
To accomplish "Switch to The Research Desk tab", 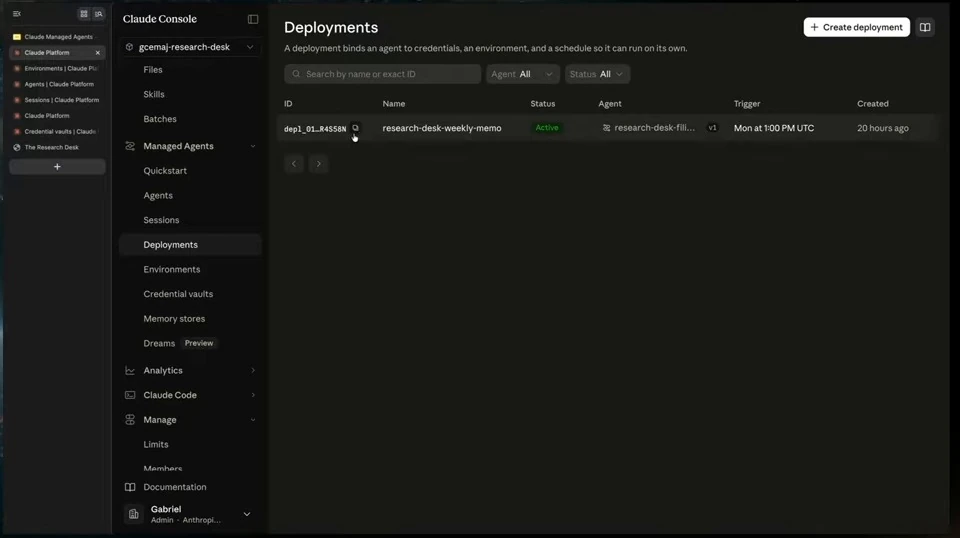I will tap(58, 147).
